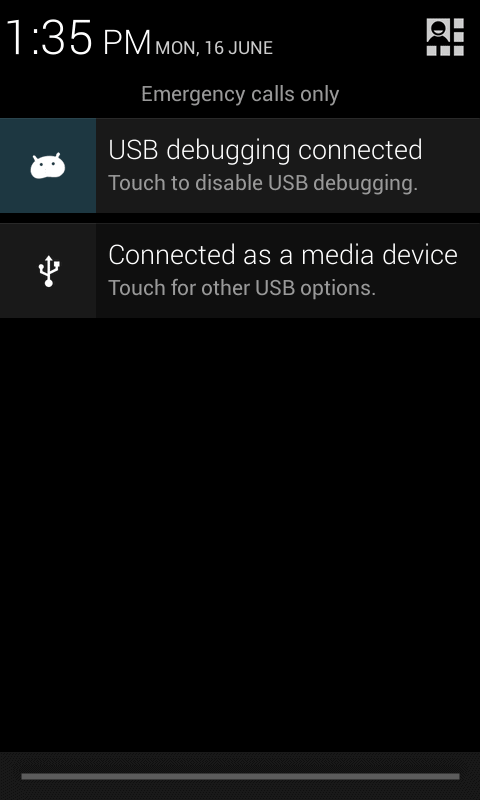The width and height of the screenshot is (480, 800).
Task: Open the USB debugging connected notification
Action: coord(240,166)
